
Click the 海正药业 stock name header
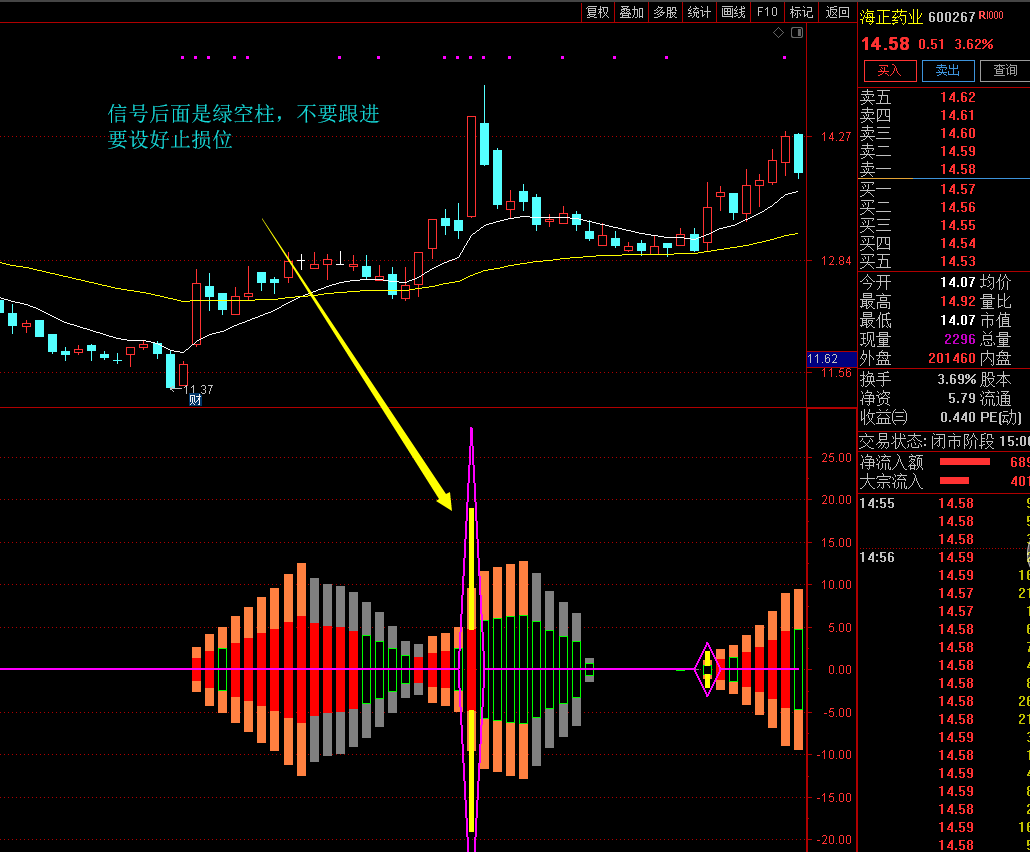[890, 17]
